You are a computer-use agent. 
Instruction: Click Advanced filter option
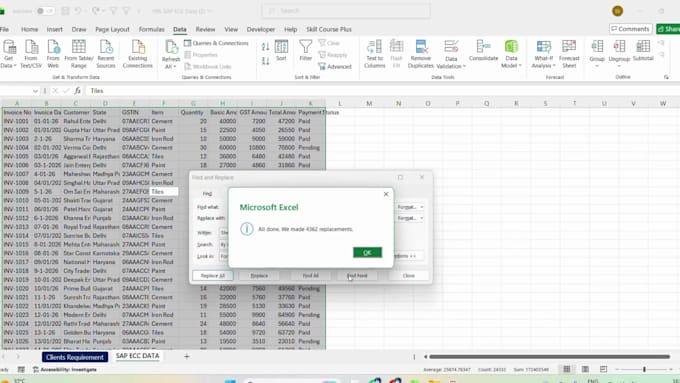pyautogui.click(x=334, y=66)
